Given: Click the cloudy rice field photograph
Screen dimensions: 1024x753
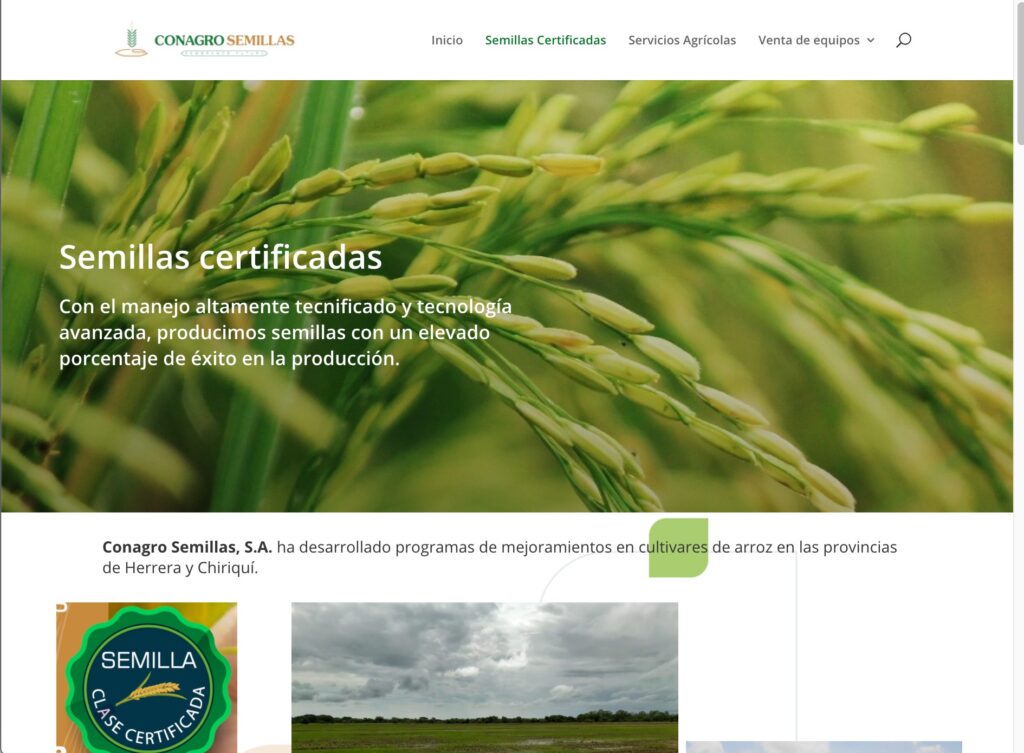Looking at the screenshot, I should coord(485,678).
